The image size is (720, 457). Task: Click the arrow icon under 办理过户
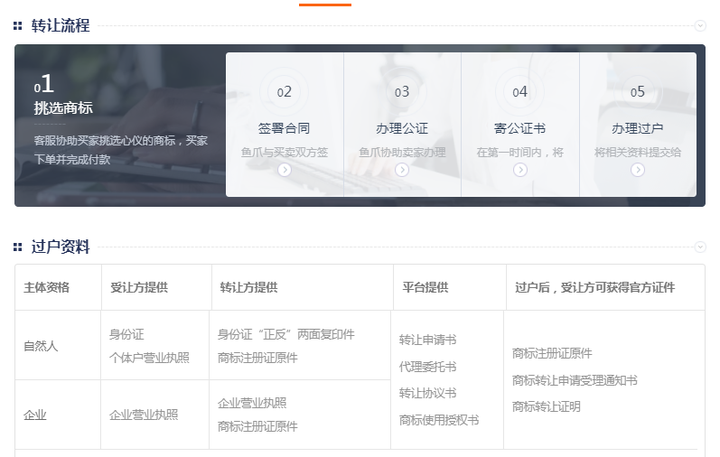point(637,170)
